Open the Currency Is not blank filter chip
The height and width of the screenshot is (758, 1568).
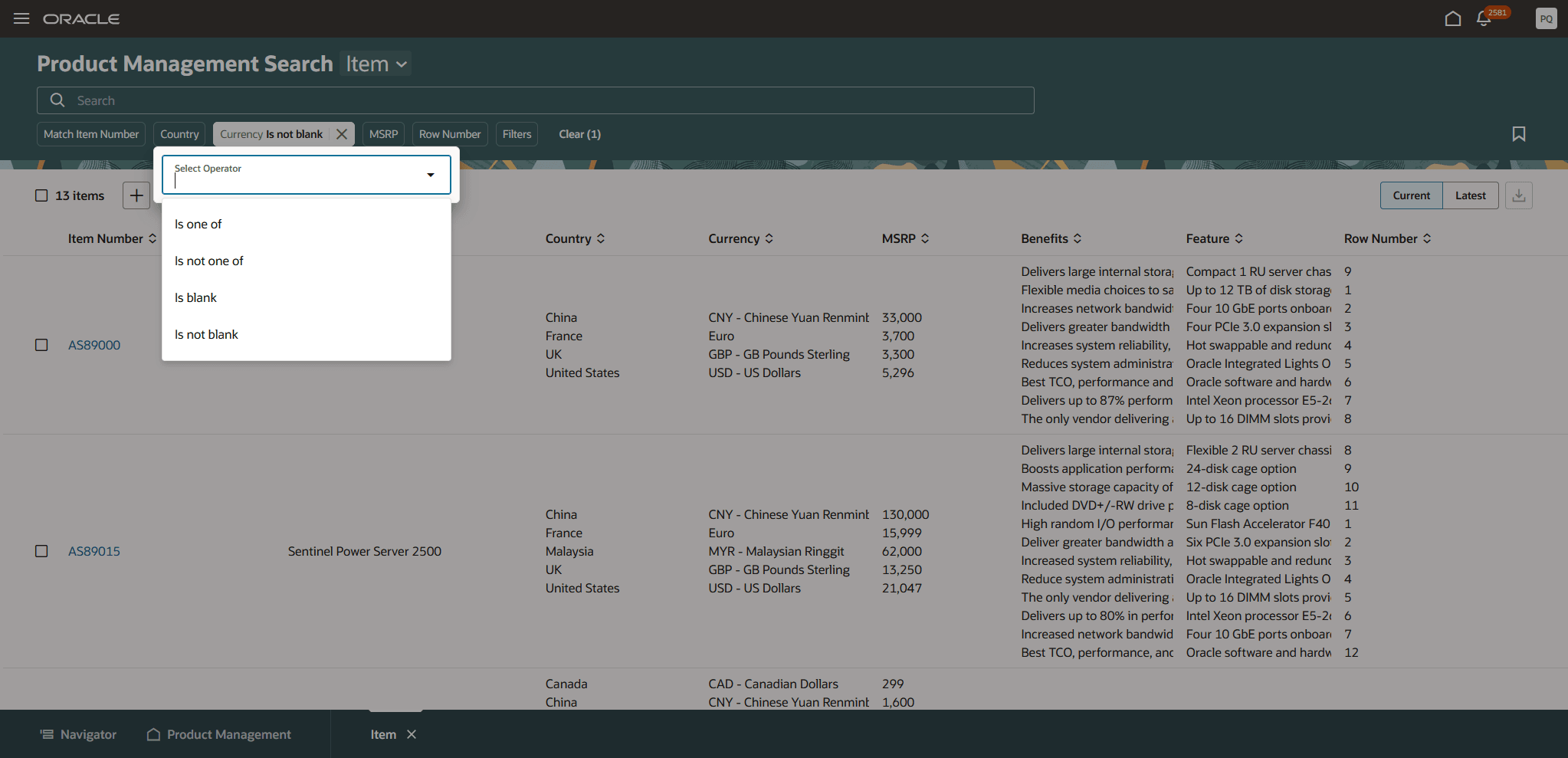click(271, 134)
